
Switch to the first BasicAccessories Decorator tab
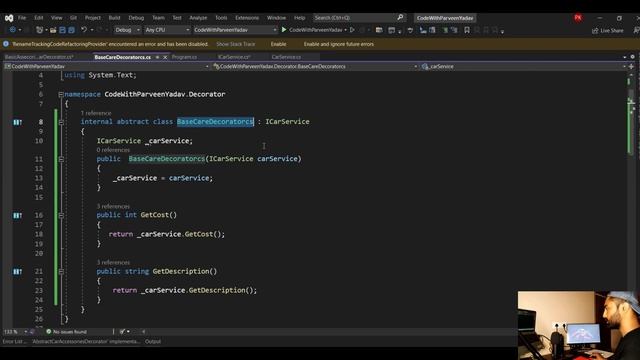tap(39, 57)
